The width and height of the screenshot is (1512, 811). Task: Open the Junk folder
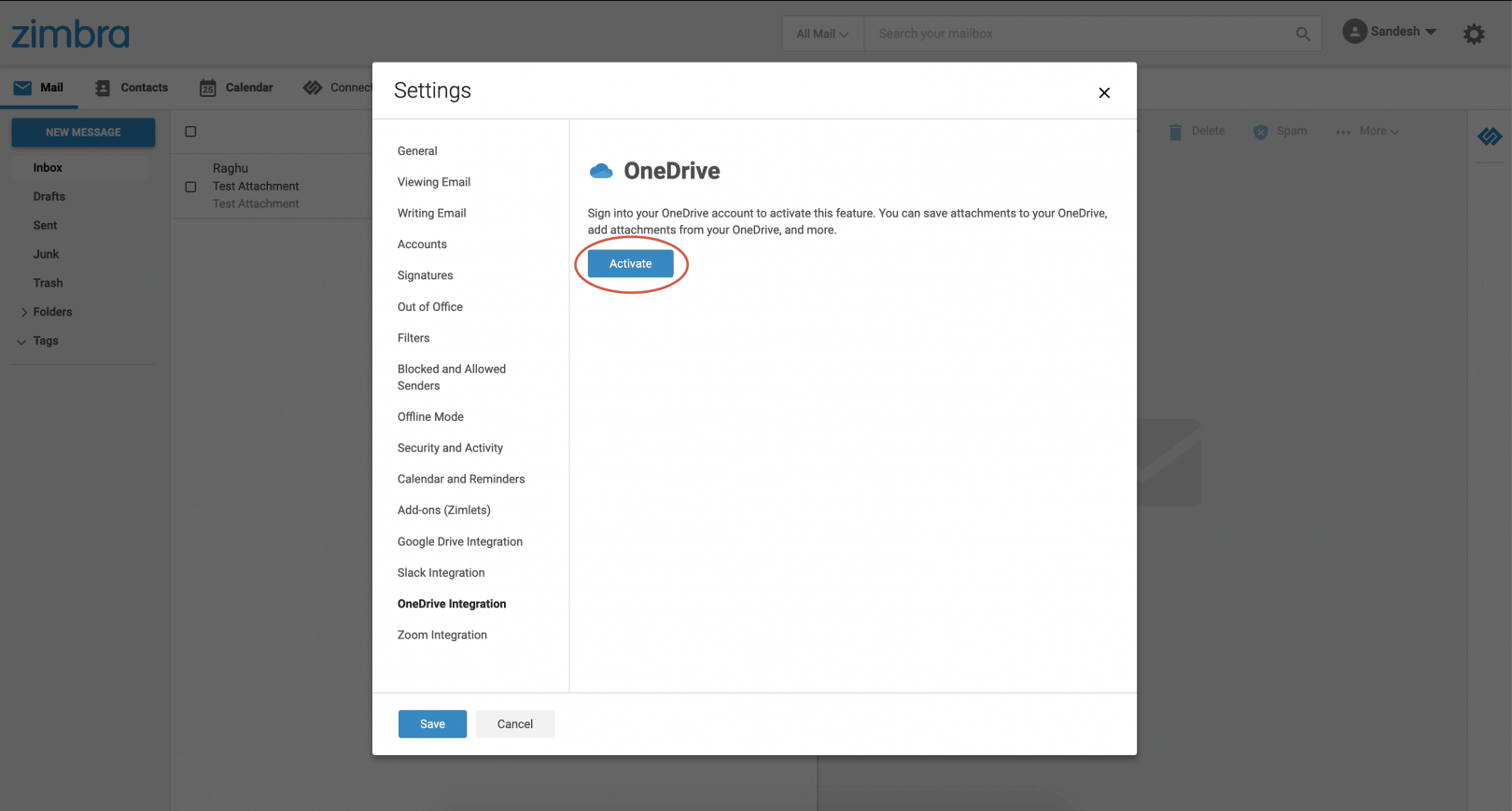pyautogui.click(x=46, y=255)
